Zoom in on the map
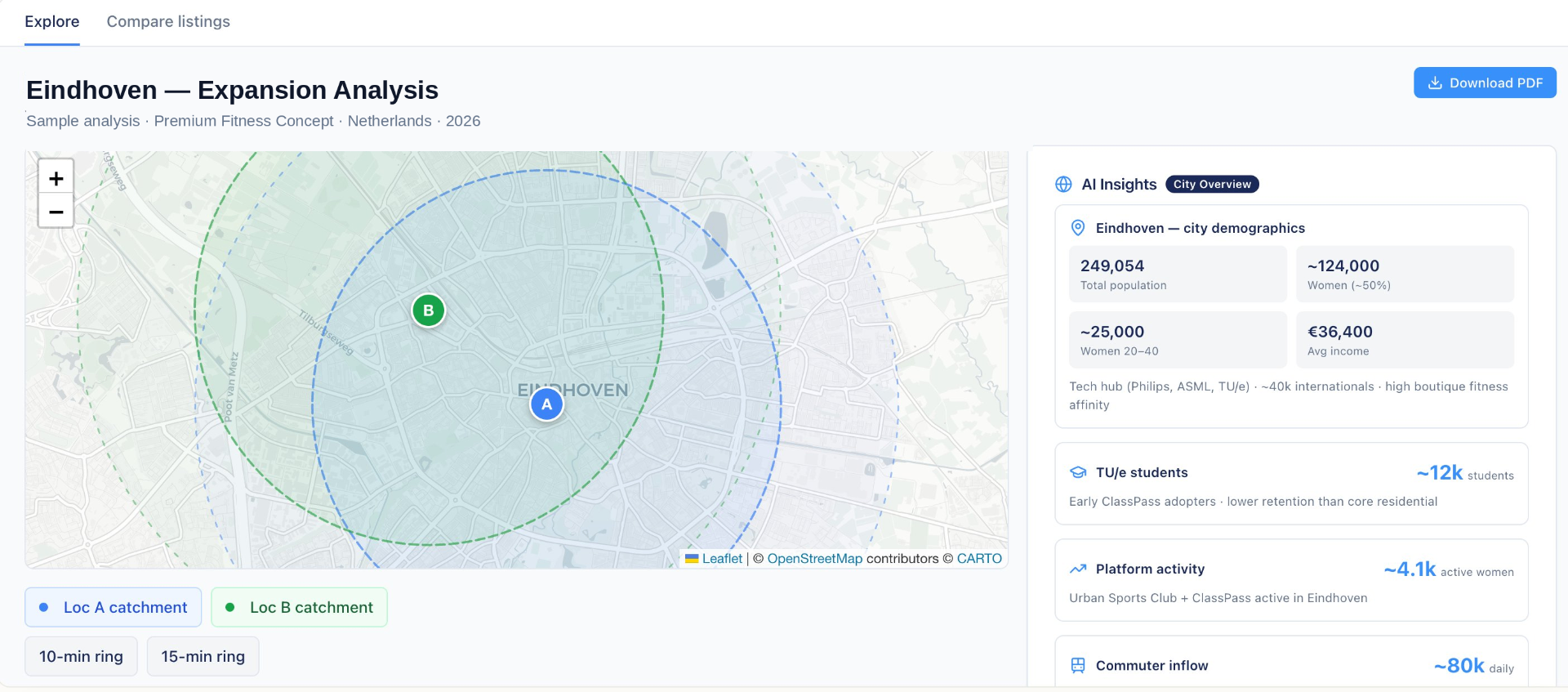This screenshot has height=692, width=1568. pos(56,178)
